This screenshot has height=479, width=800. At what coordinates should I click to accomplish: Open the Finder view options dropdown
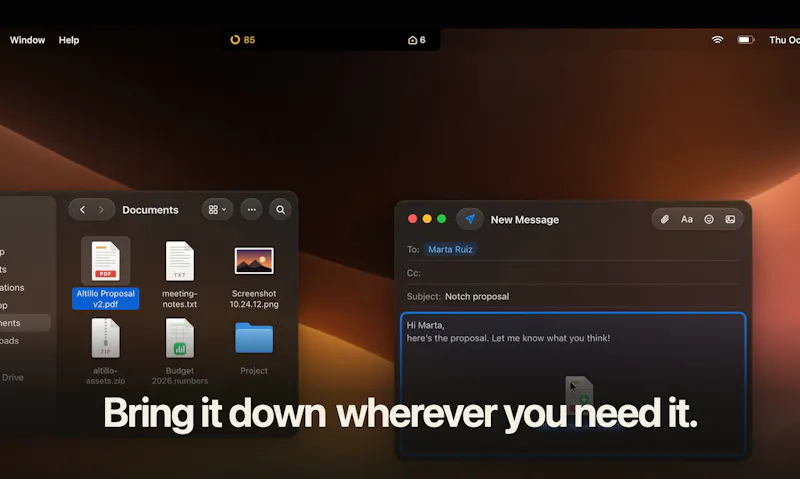point(217,210)
